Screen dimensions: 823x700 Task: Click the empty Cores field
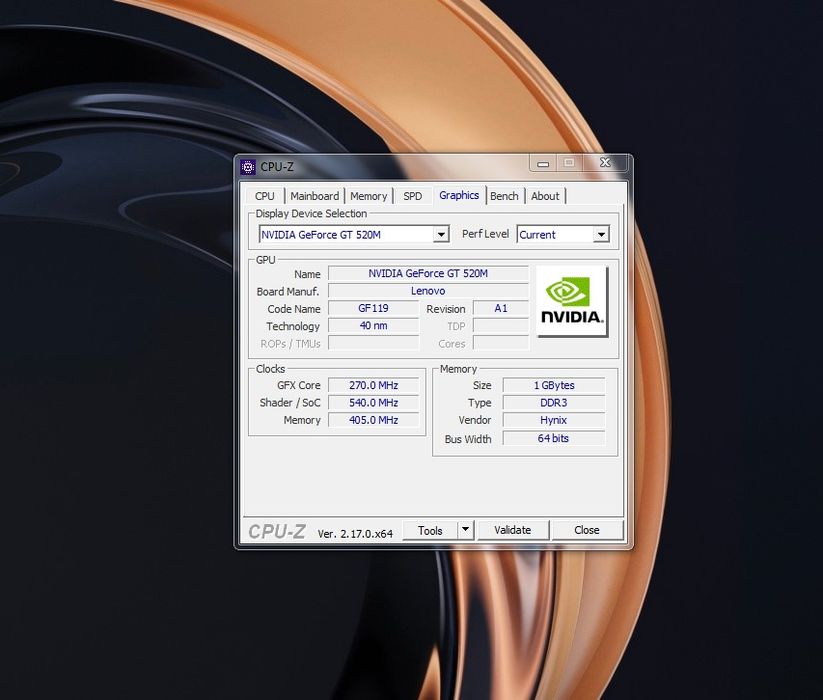pos(501,343)
